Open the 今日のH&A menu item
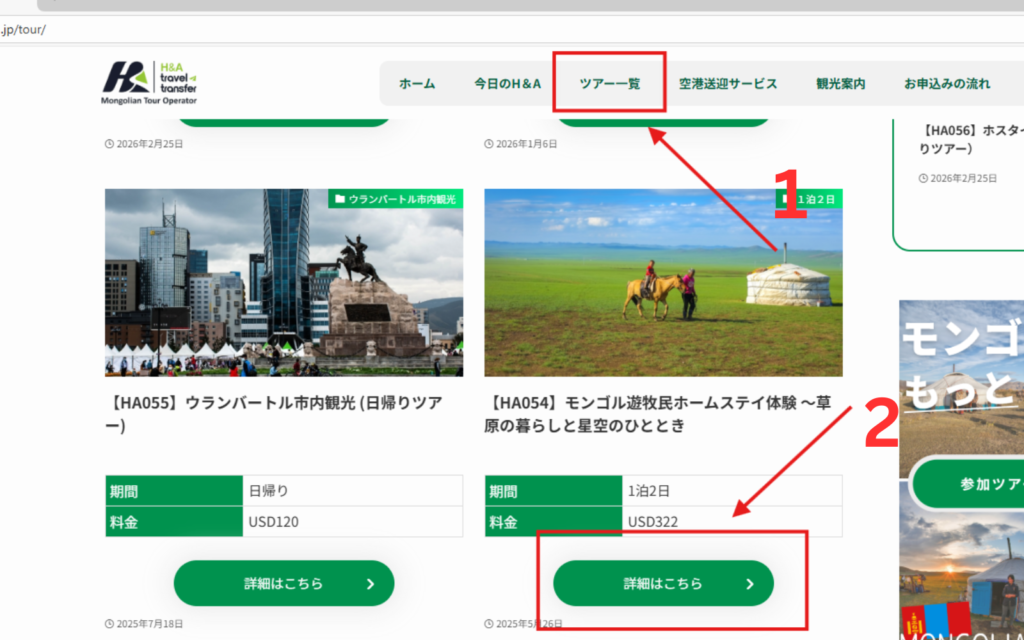This screenshot has width=1024, height=640. click(x=508, y=84)
